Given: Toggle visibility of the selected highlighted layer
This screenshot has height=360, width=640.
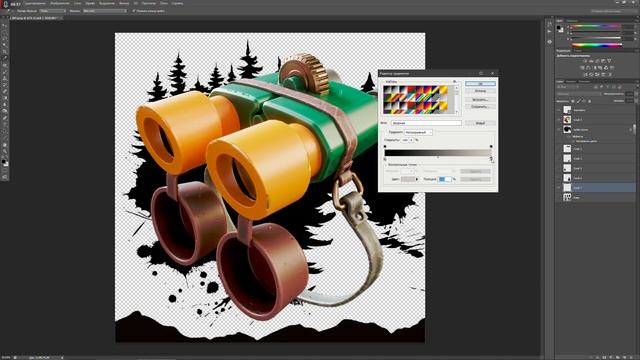Looking at the screenshot, I should pyautogui.click(x=558, y=188).
